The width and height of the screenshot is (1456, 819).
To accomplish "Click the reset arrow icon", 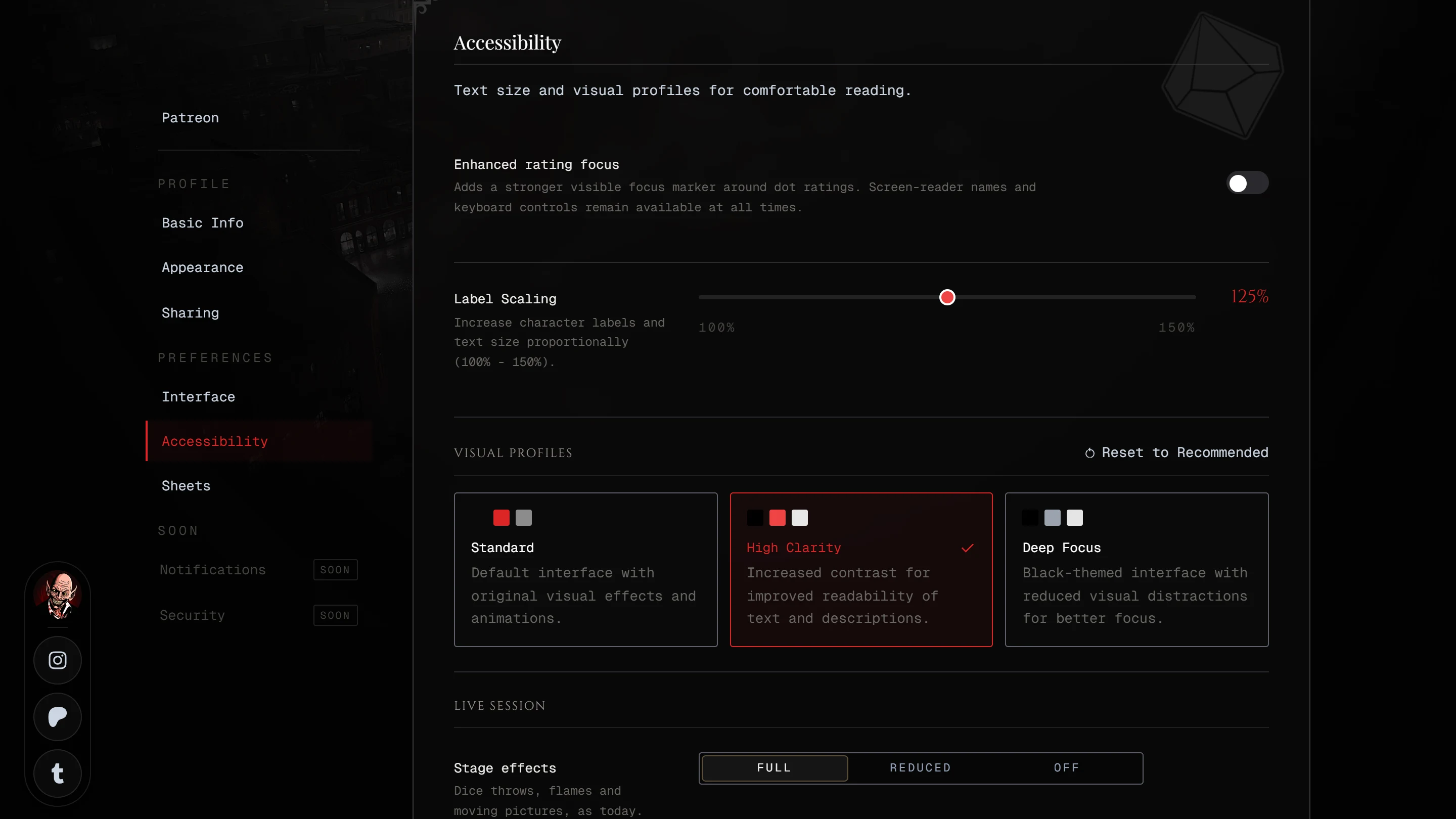I will click(1090, 453).
